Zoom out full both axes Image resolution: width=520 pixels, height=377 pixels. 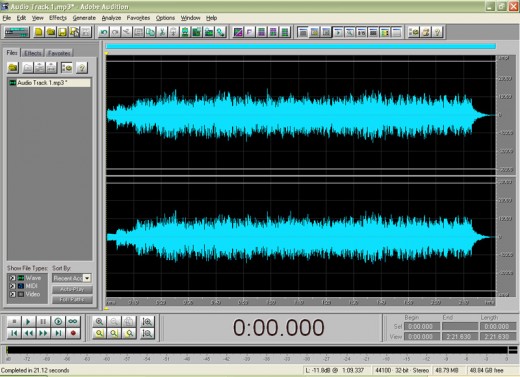point(129,322)
